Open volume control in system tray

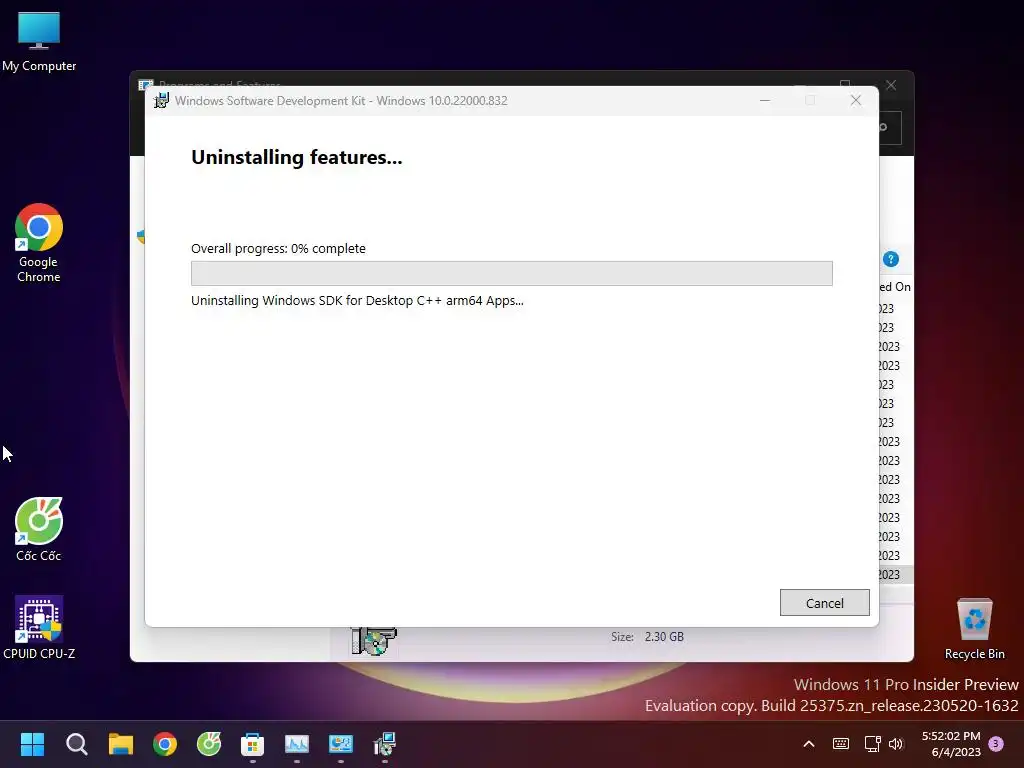tap(896, 744)
